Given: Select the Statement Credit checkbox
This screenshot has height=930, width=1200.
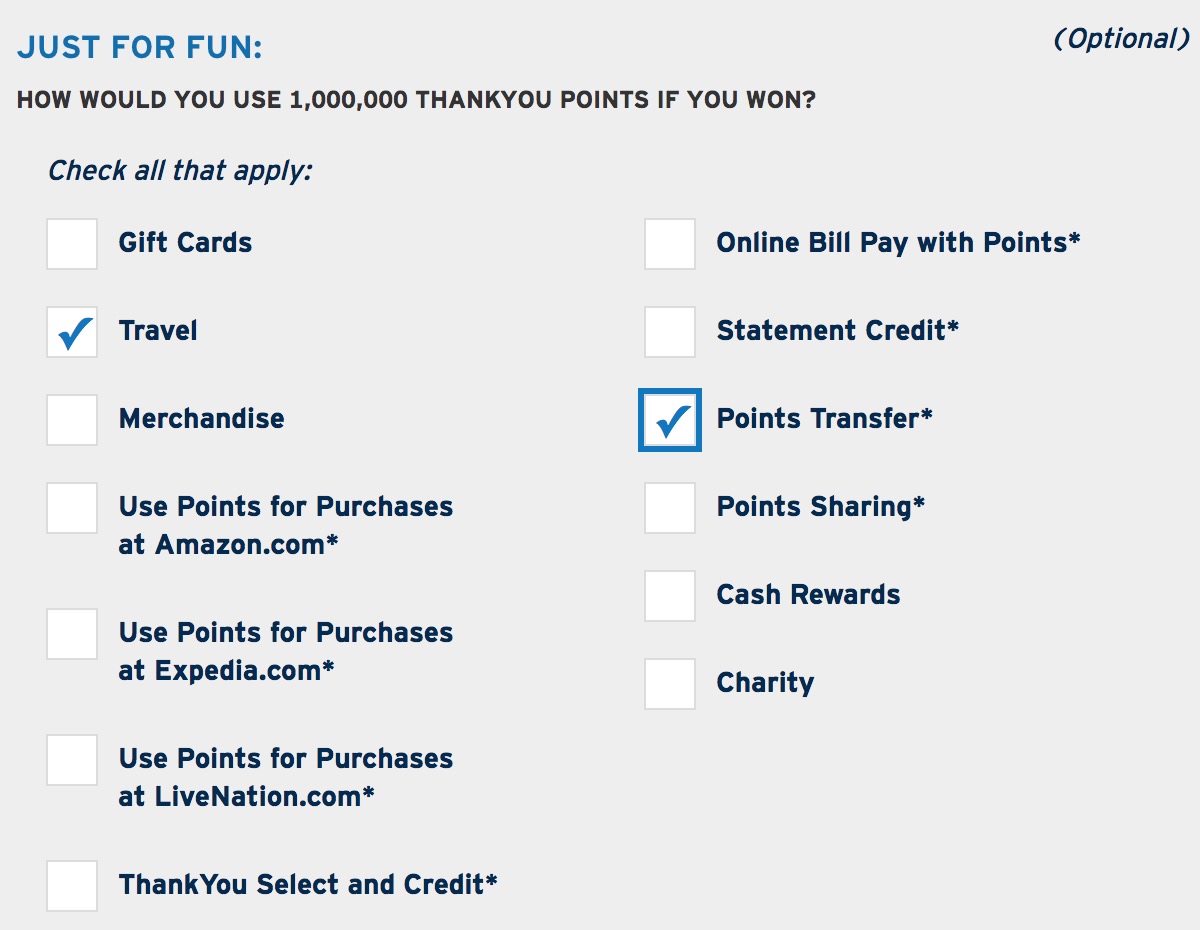Looking at the screenshot, I should [x=670, y=332].
